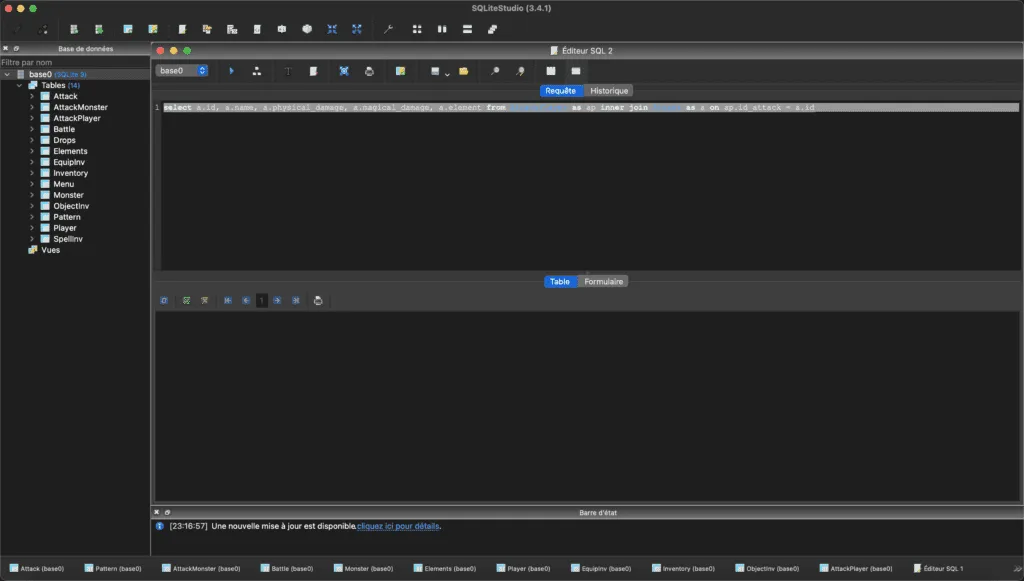Cascade windows icon in main toolbar
The width and height of the screenshot is (1024, 581).
[x=492, y=29]
